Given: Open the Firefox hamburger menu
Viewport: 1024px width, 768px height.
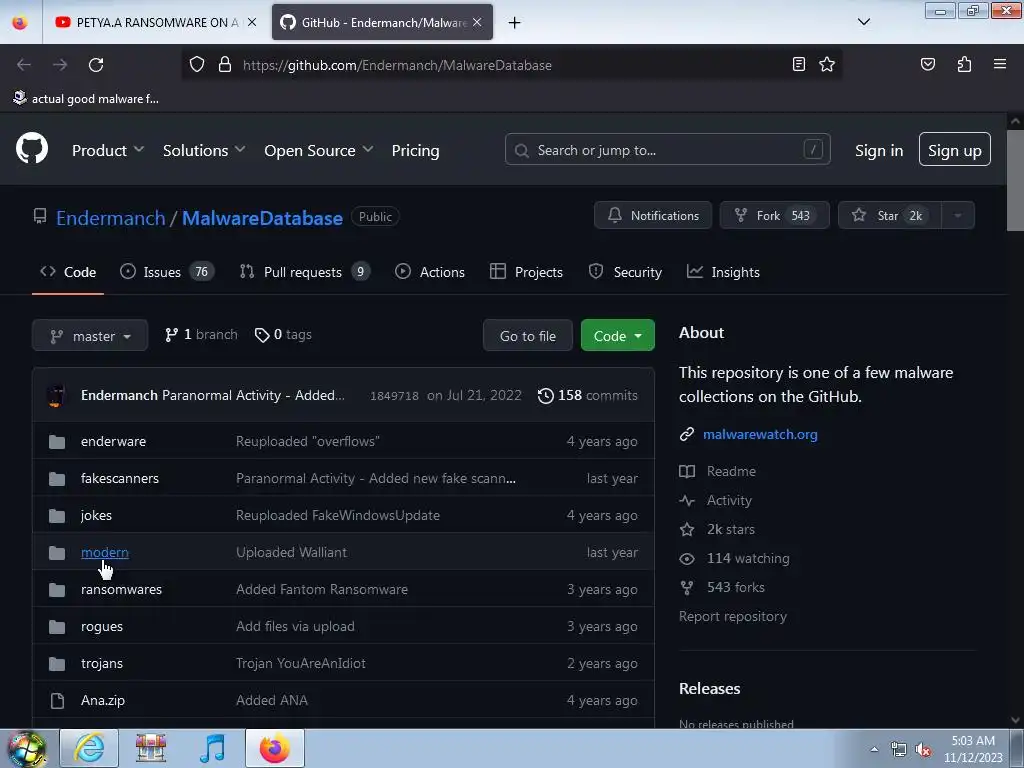Looking at the screenshot, I should [999, 64].
